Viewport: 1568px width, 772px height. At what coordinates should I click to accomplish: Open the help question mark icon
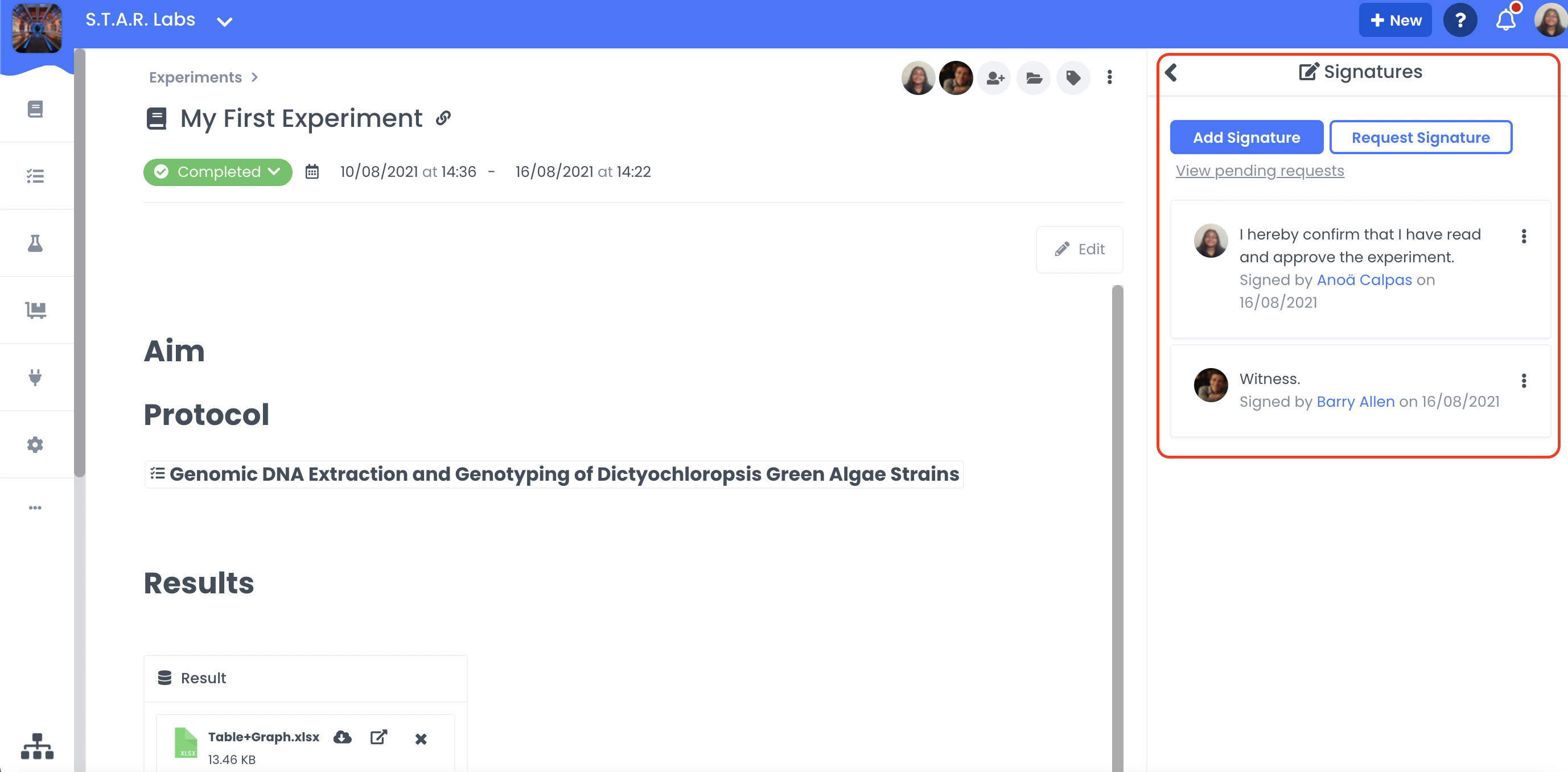coord(1460,20)
